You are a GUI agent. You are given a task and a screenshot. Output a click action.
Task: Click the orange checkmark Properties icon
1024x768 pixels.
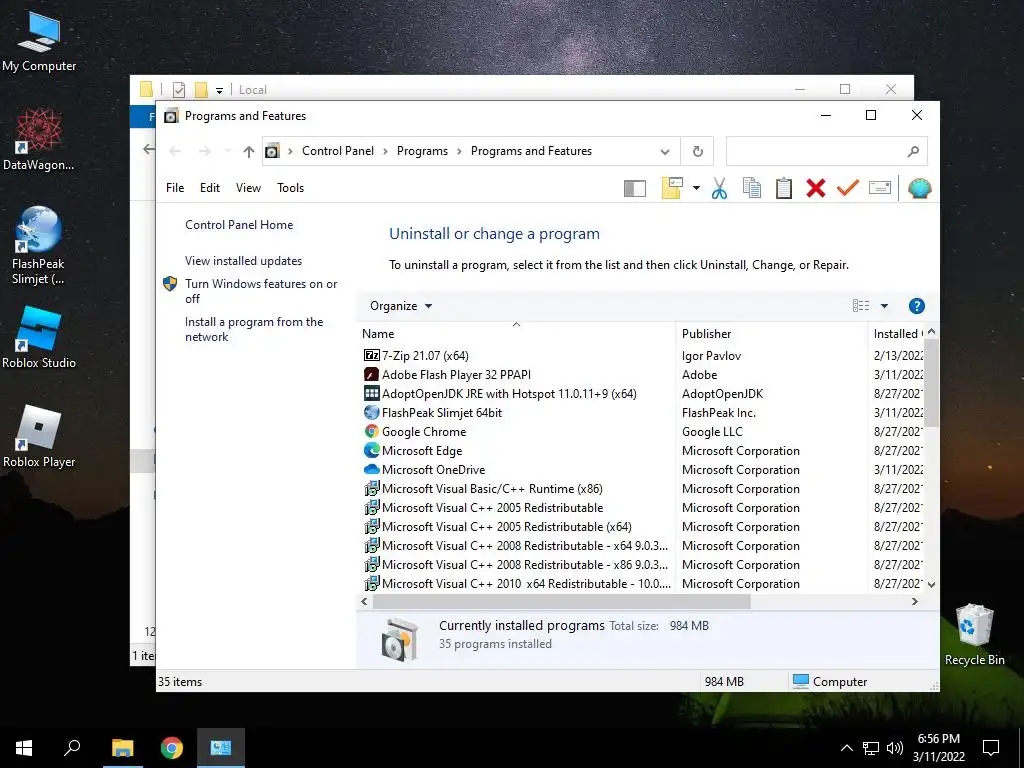point(848,189)
